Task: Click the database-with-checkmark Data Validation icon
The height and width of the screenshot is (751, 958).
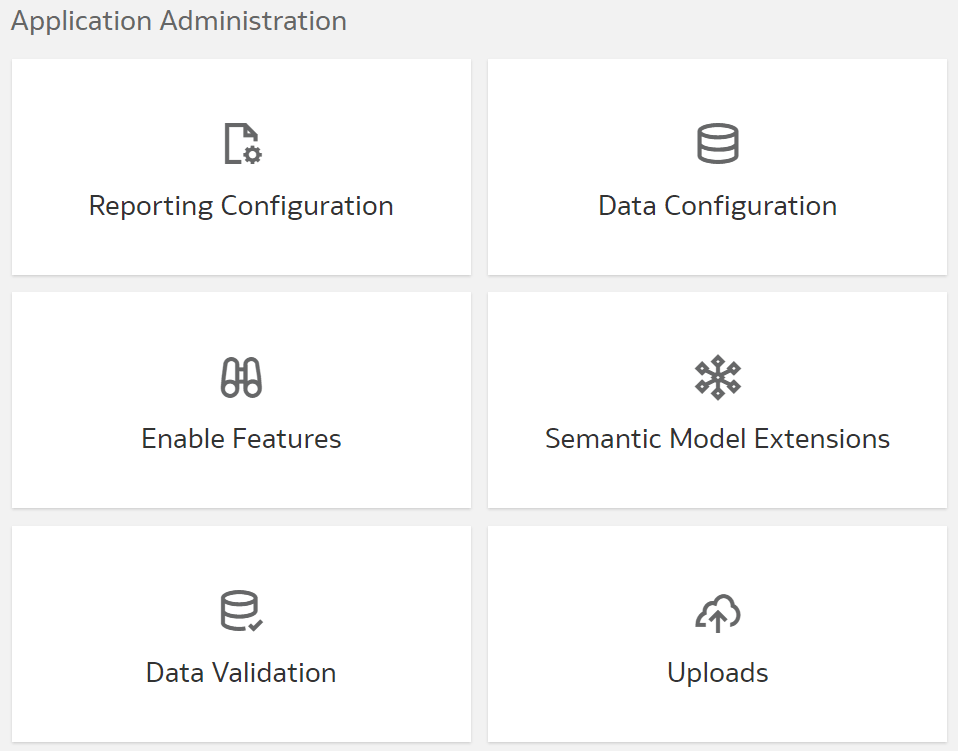Action: (x=239, y=611)
